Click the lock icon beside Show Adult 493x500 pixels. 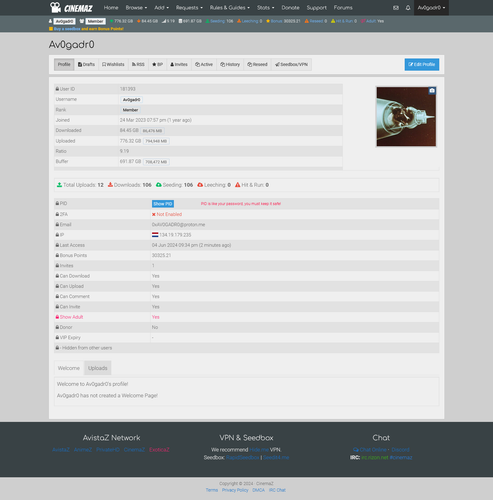[x=57, y=317]
